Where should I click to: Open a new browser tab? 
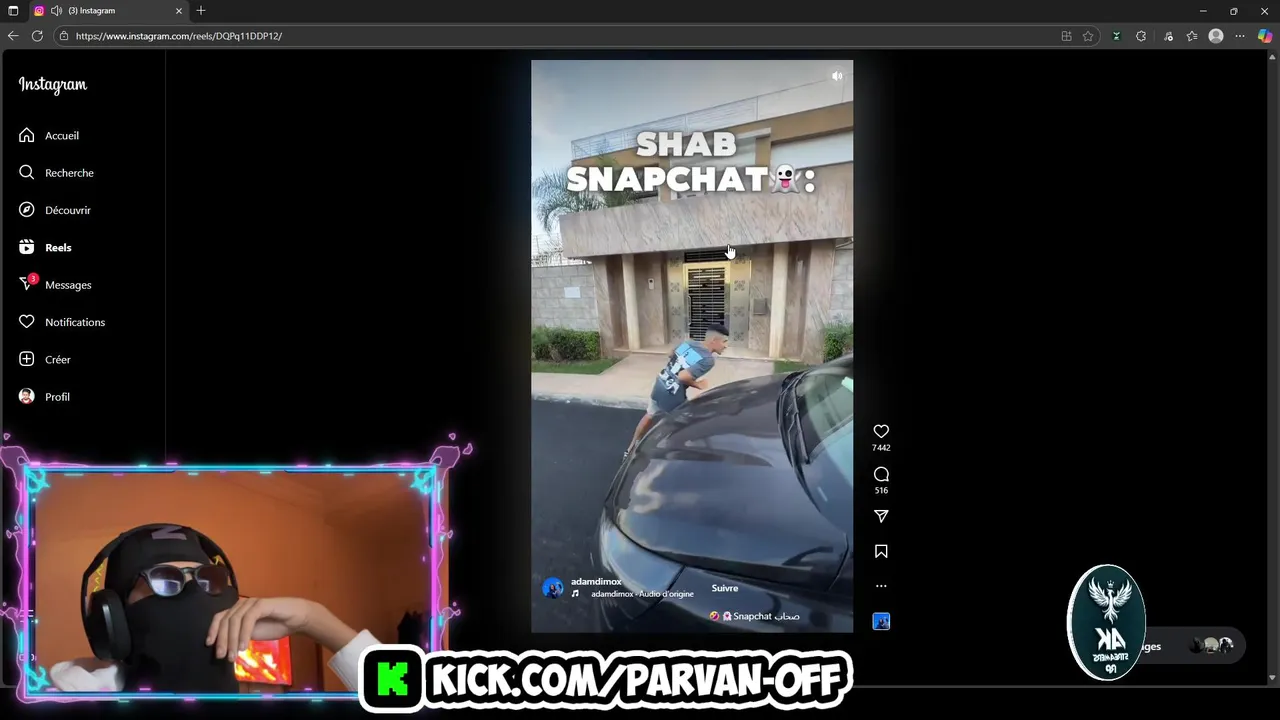point(201,11)
